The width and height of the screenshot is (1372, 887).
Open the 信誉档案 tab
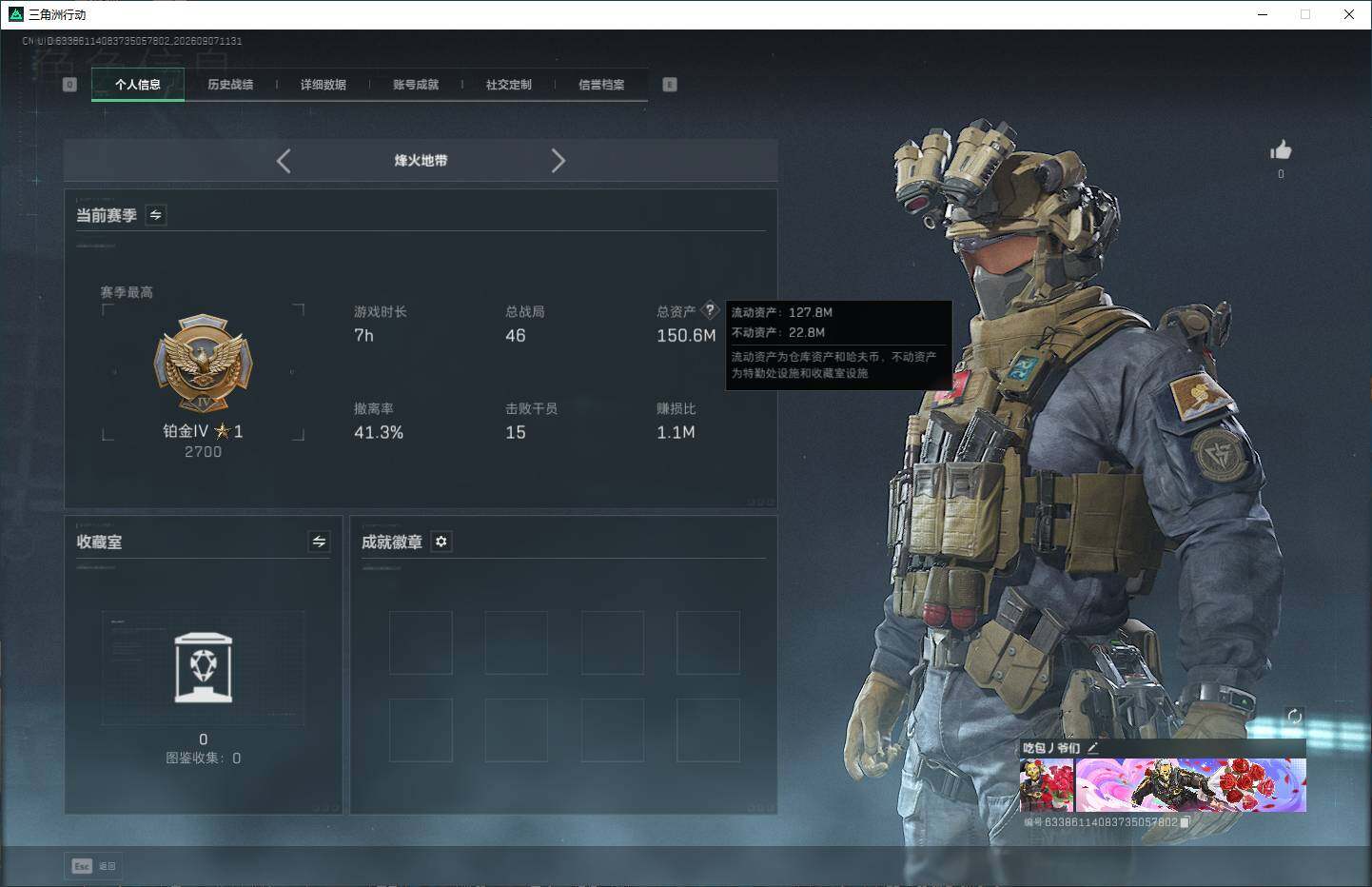tap(601, 85)
